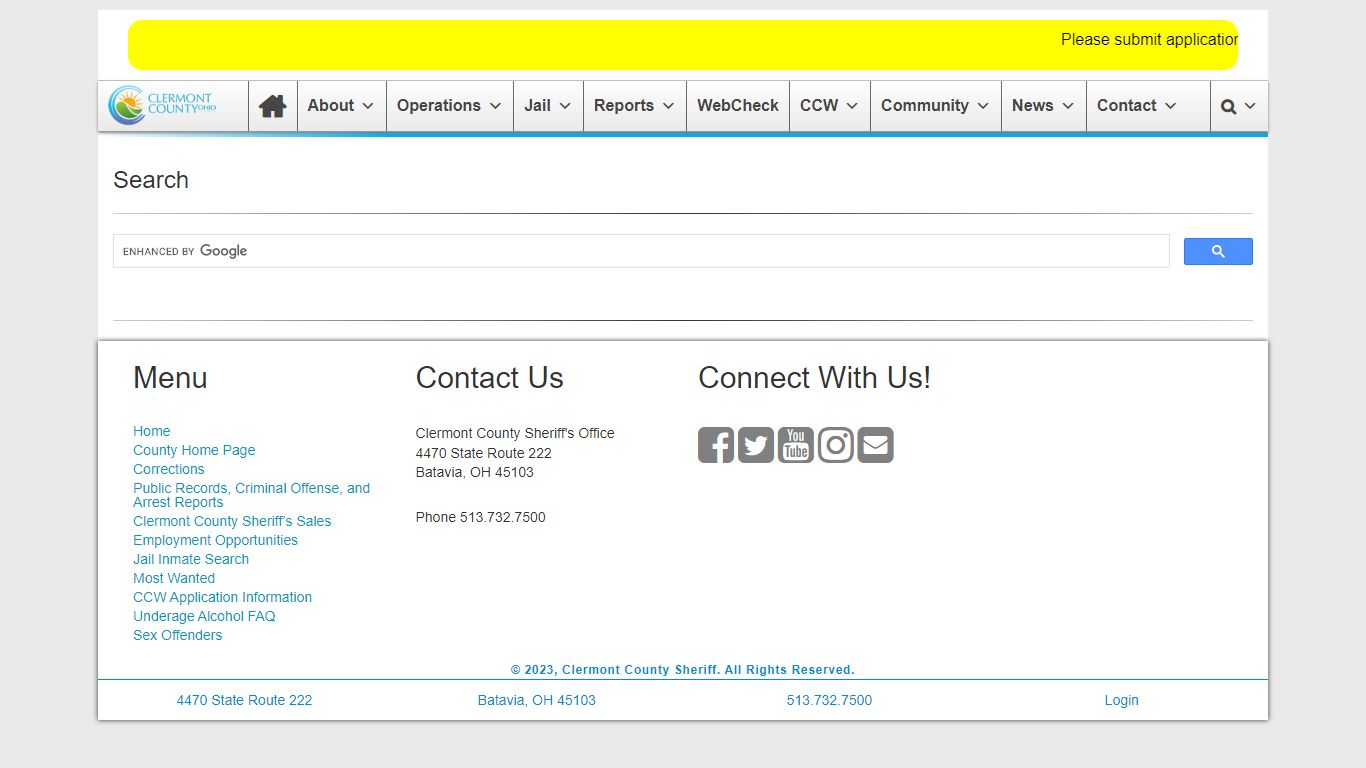Screen dimensions: 1366x768
Task: Open the Community menu
Action: click(935, 106)
